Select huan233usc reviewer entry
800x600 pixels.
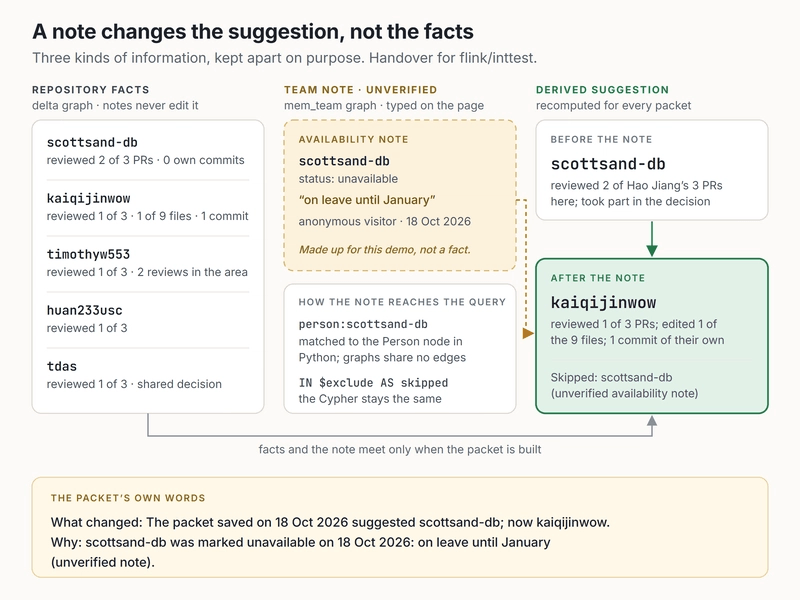pos(148,319)
